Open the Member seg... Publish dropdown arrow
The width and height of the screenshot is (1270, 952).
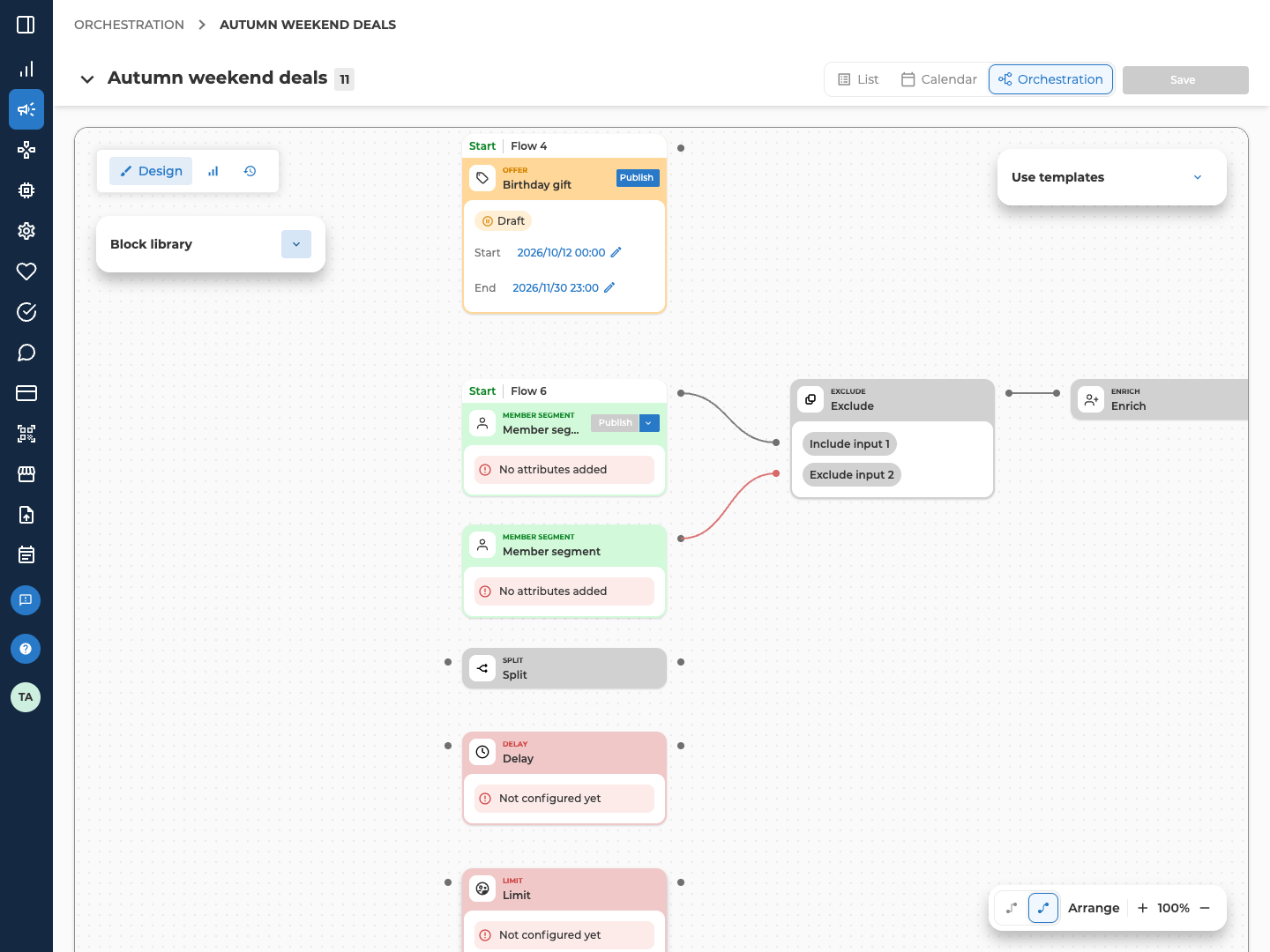[649, 423]
